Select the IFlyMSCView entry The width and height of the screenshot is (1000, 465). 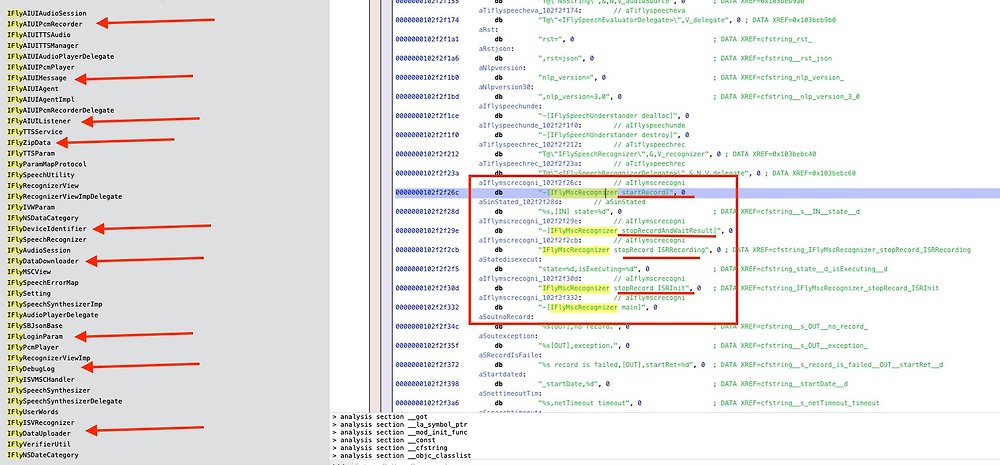(29, 272)
